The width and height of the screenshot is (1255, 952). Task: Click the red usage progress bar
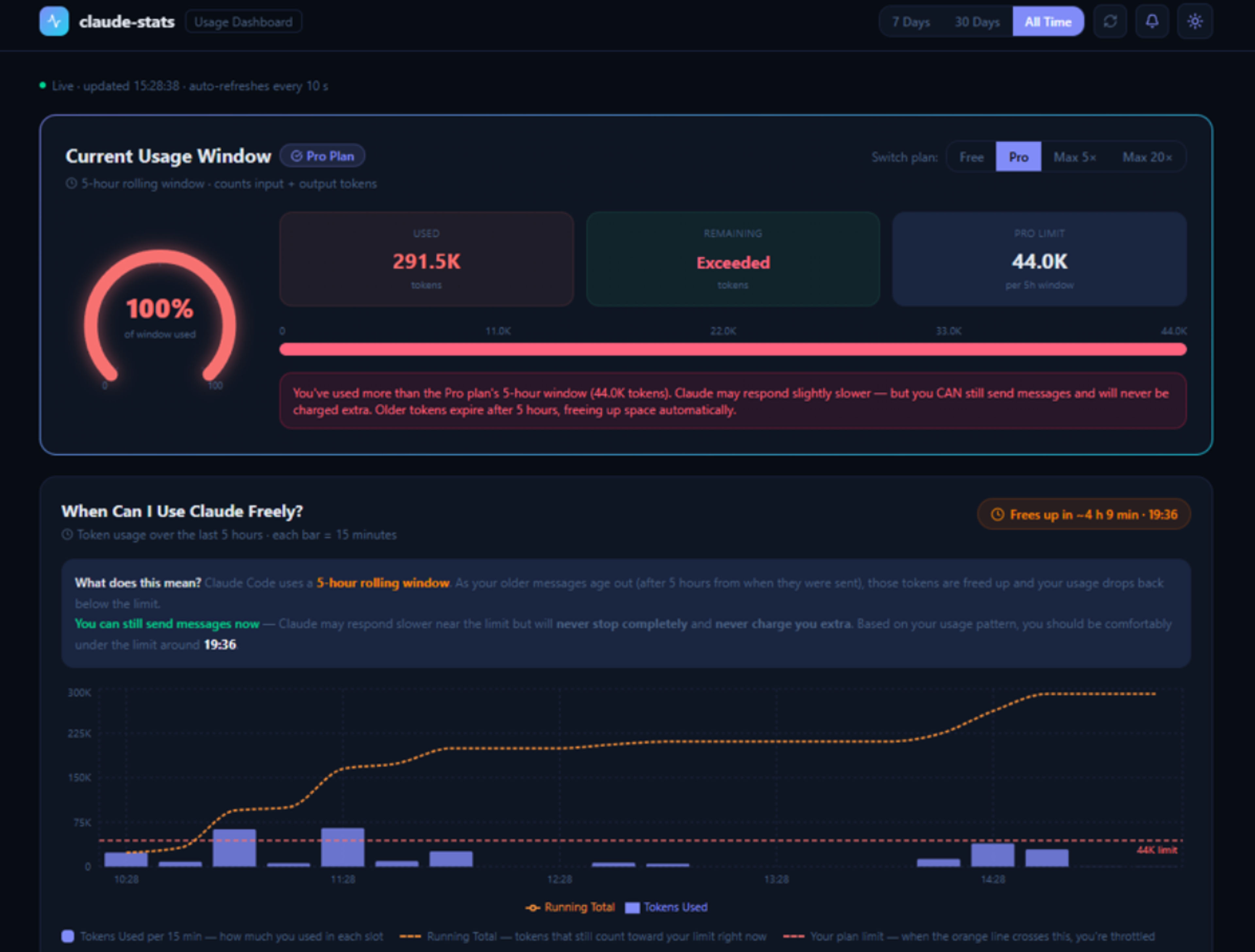[733, 349]
